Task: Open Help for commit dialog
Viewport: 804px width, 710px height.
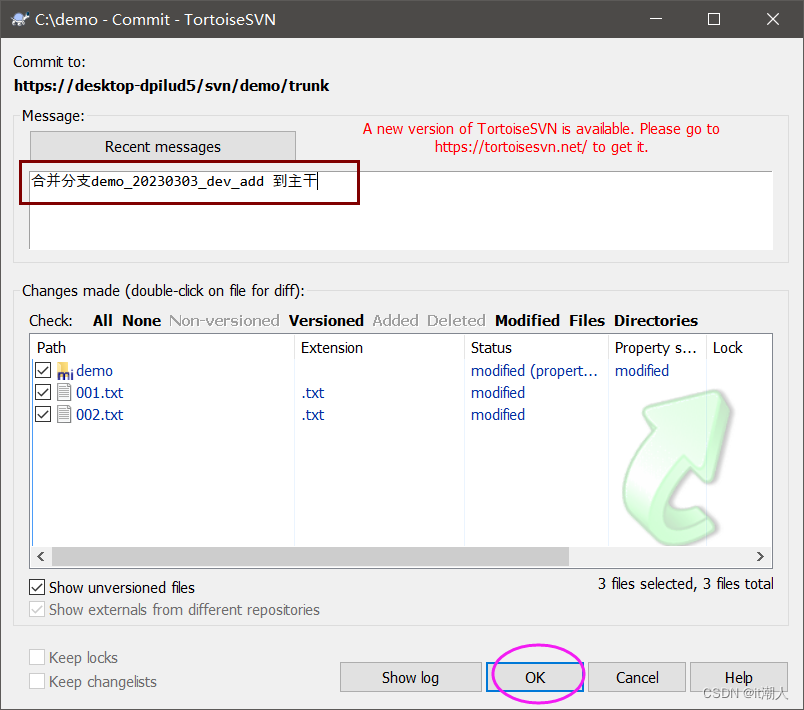Action: pyautogui.click(x=738, y=677)
